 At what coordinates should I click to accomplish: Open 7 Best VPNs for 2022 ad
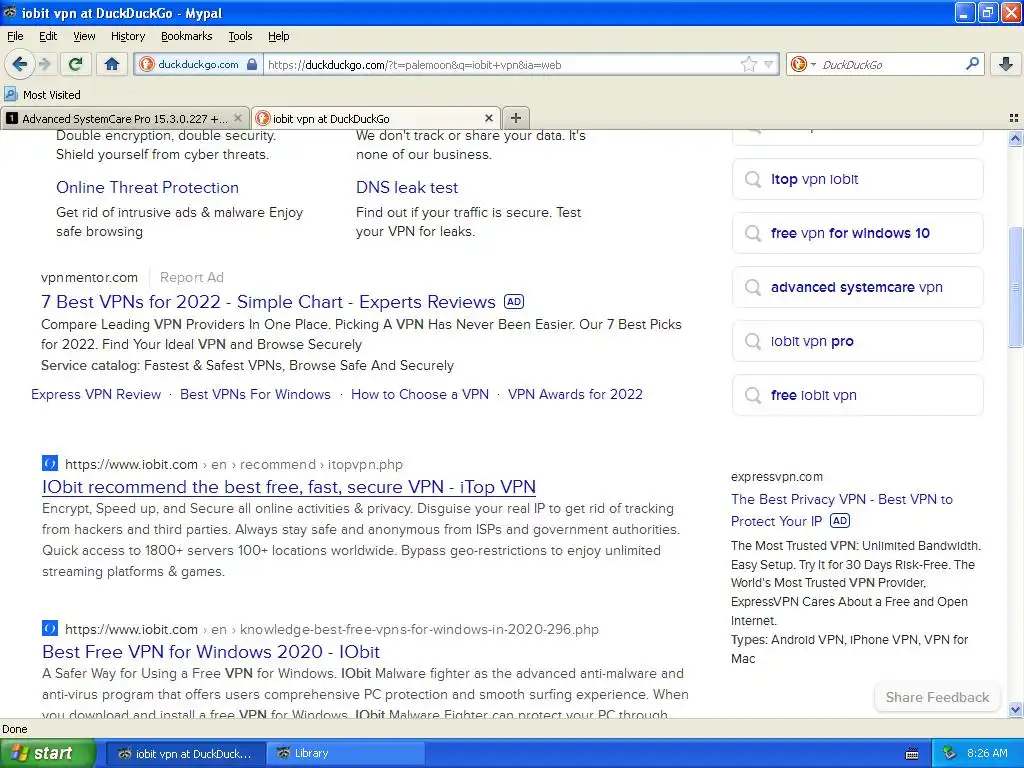click(x=268, y=302)
